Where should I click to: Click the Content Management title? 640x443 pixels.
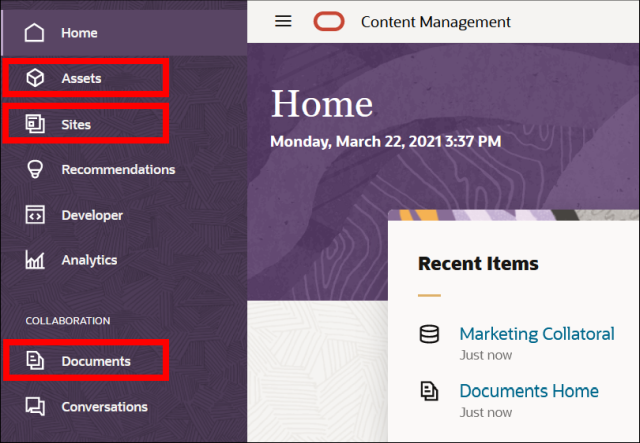coord(436,22)
